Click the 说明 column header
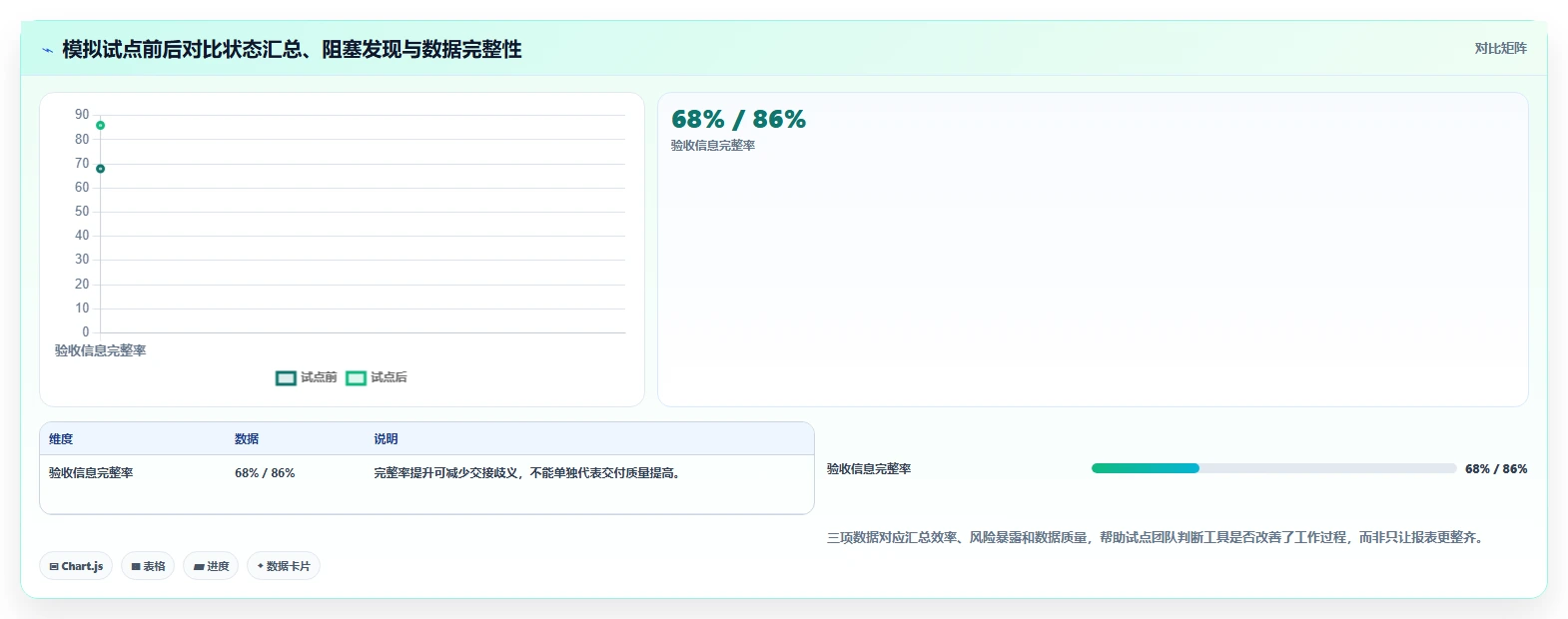 point(386,439)
